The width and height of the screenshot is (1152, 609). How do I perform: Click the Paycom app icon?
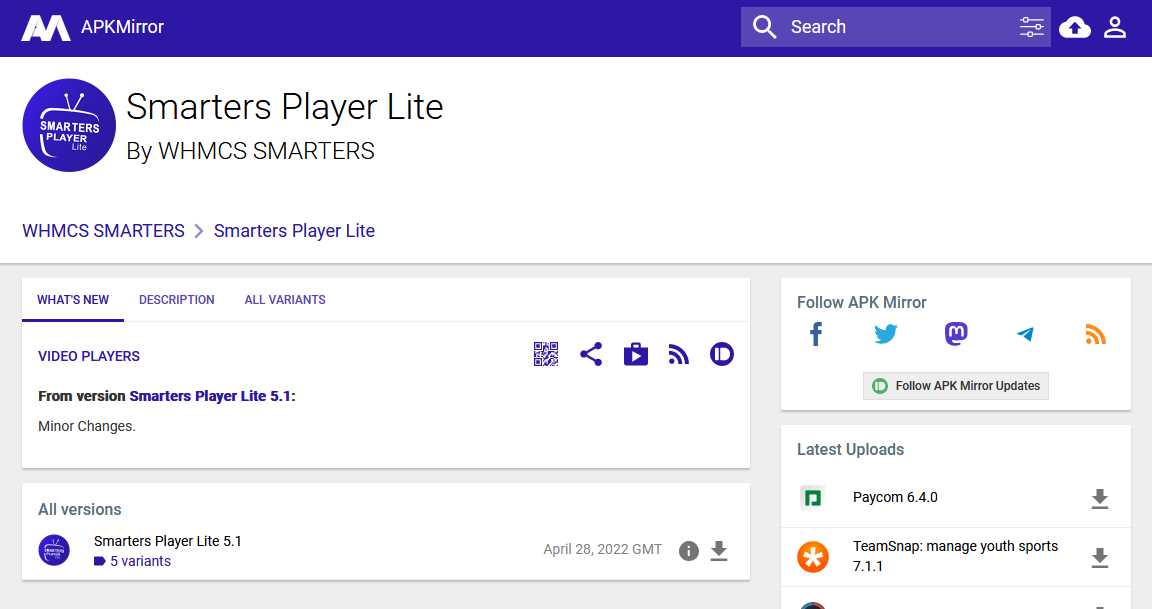pos(813,498)
